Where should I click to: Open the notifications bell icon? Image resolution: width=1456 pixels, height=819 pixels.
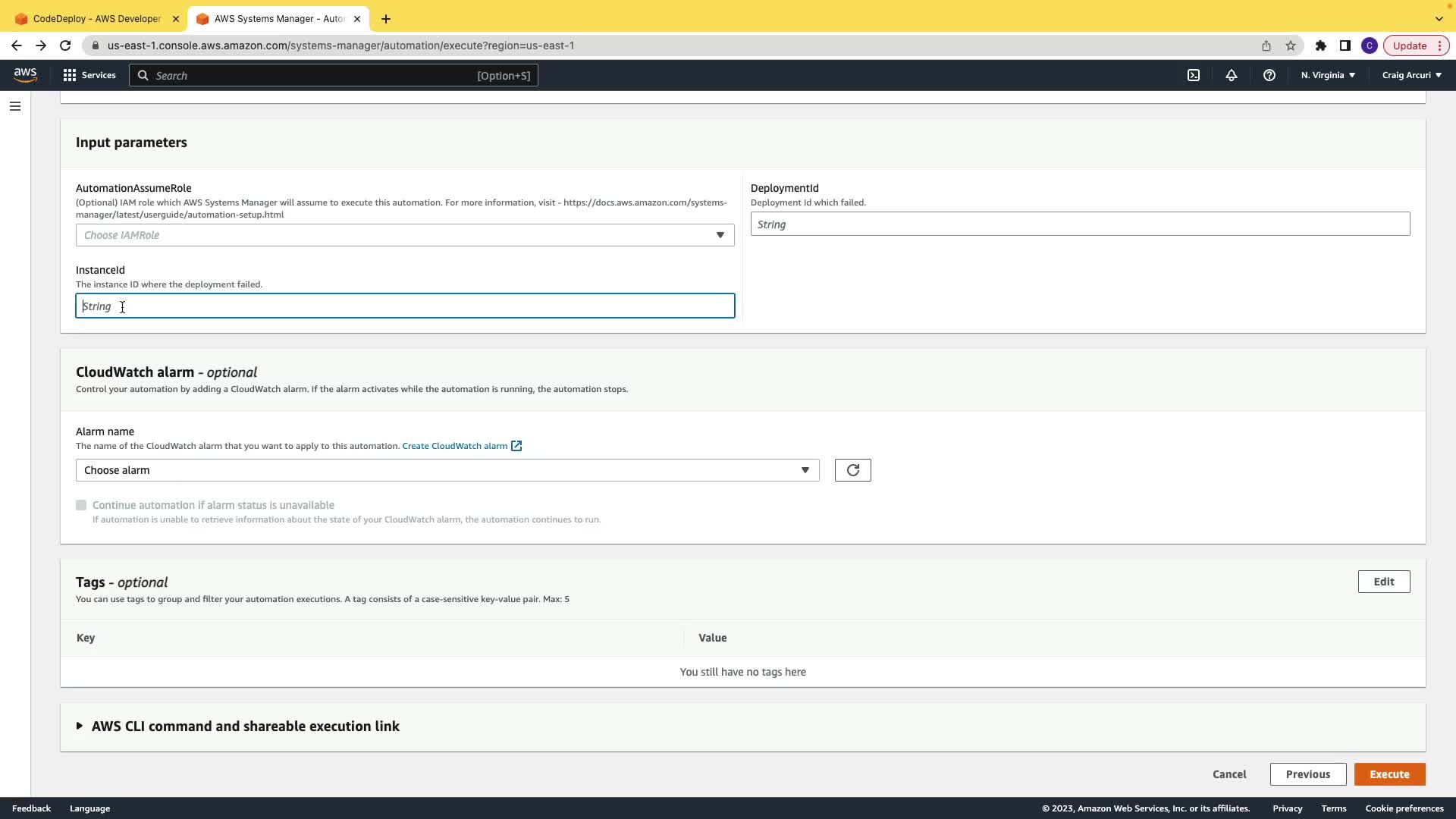(x=1232, y=75)
